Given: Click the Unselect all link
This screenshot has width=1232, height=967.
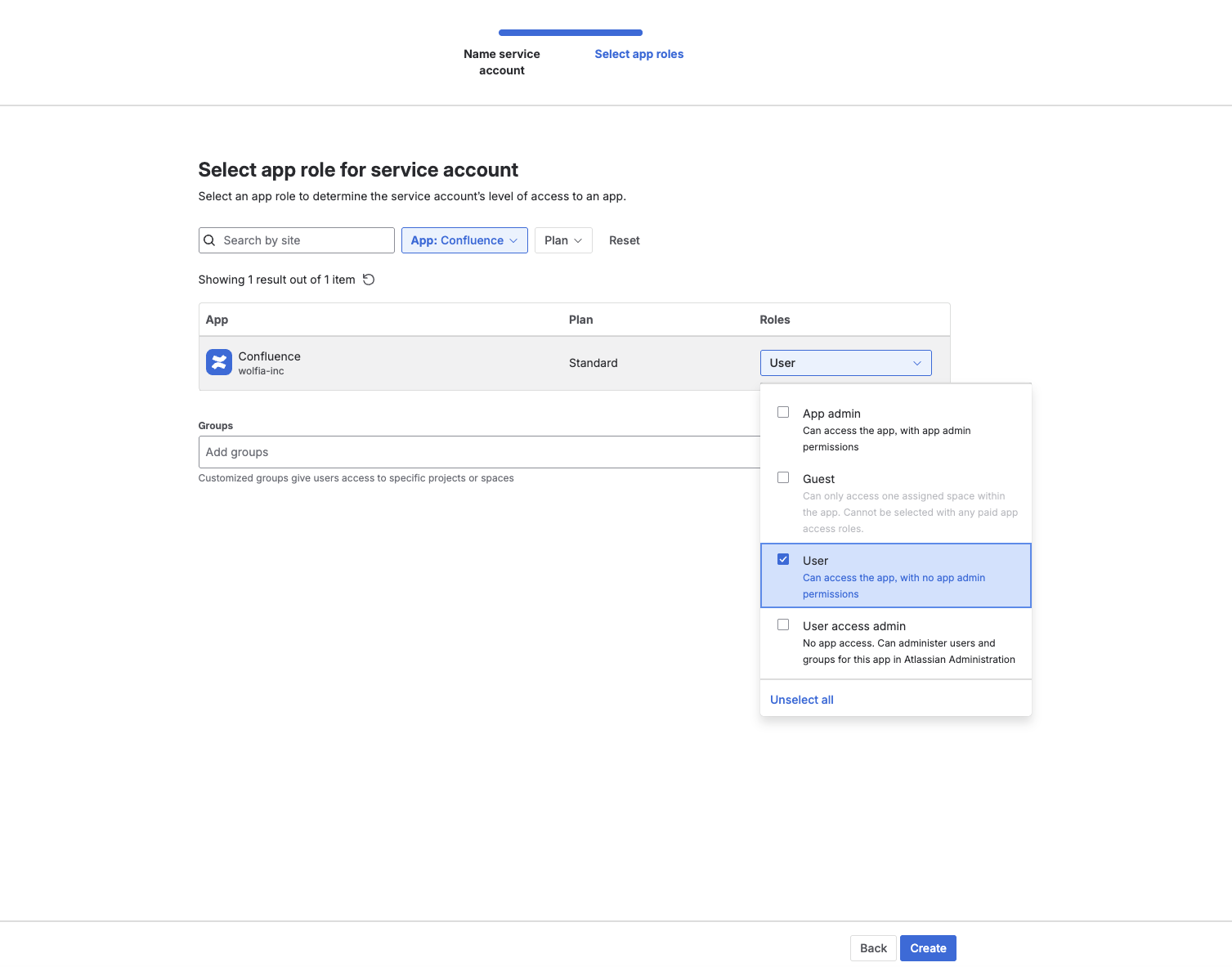Looking at the screenshot, I should point(801,700).
